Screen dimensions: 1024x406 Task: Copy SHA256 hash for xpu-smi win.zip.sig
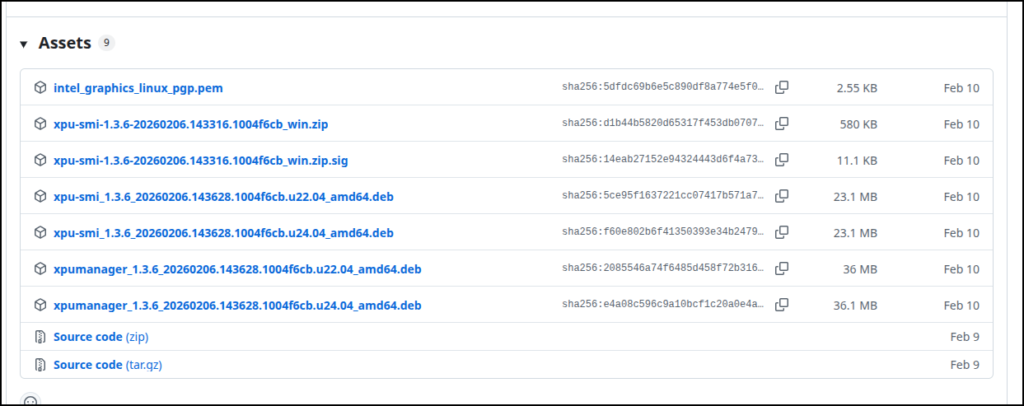click(782, 160)
